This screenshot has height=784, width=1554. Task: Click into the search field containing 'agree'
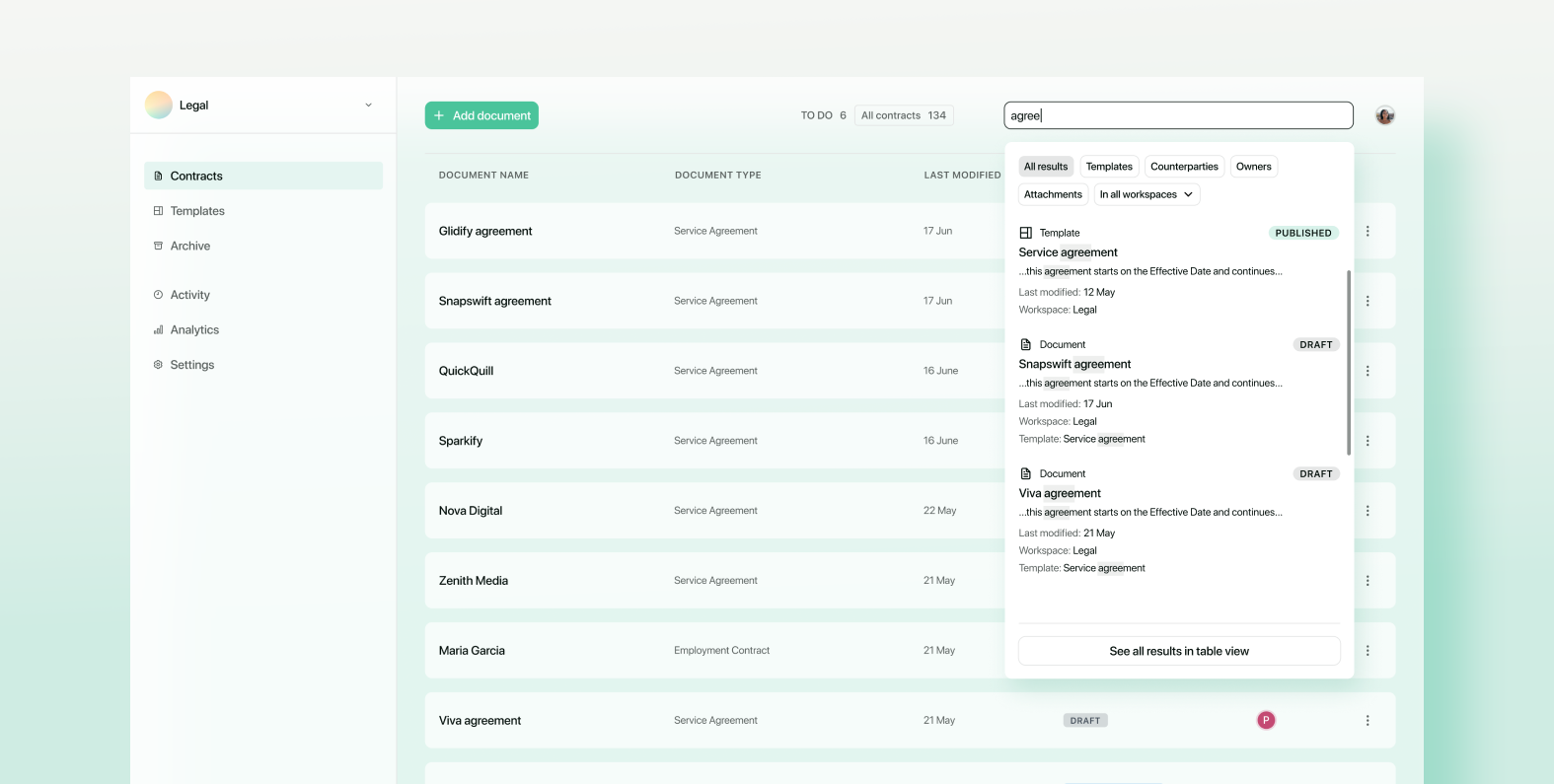coord(1178,115)
